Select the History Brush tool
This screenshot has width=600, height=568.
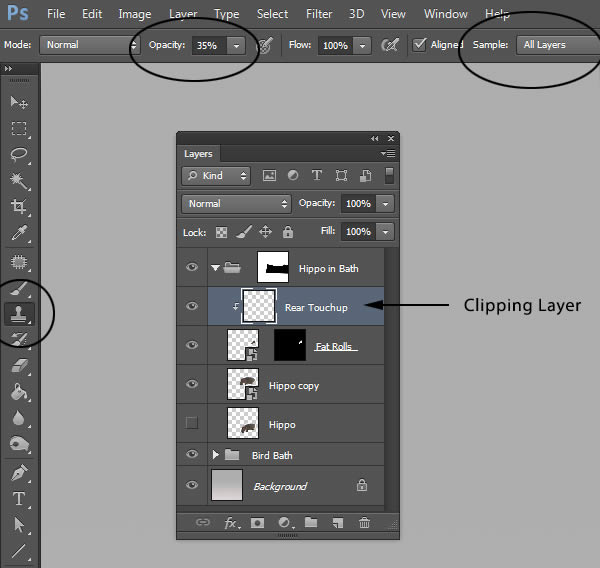[19, 339]
